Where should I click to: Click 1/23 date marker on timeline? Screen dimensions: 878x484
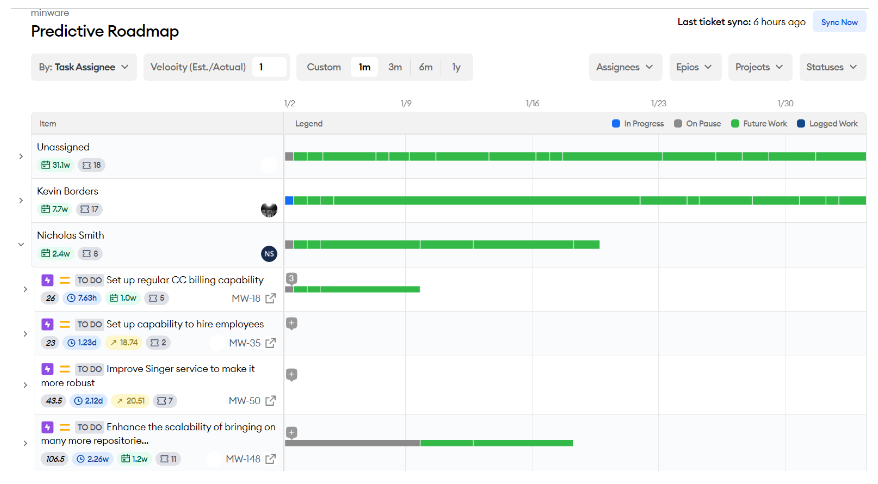pyautogui.click(x=658, y=104)
